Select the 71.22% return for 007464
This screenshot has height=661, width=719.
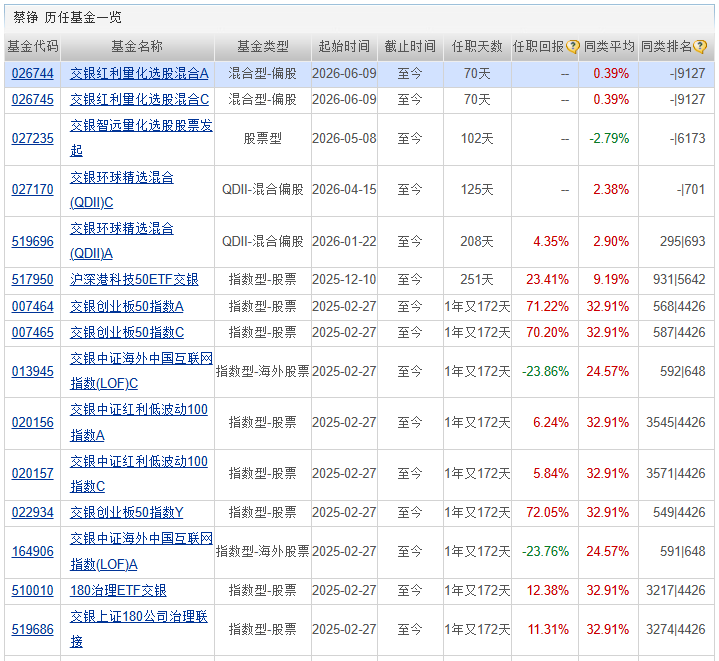click(548, 306)
